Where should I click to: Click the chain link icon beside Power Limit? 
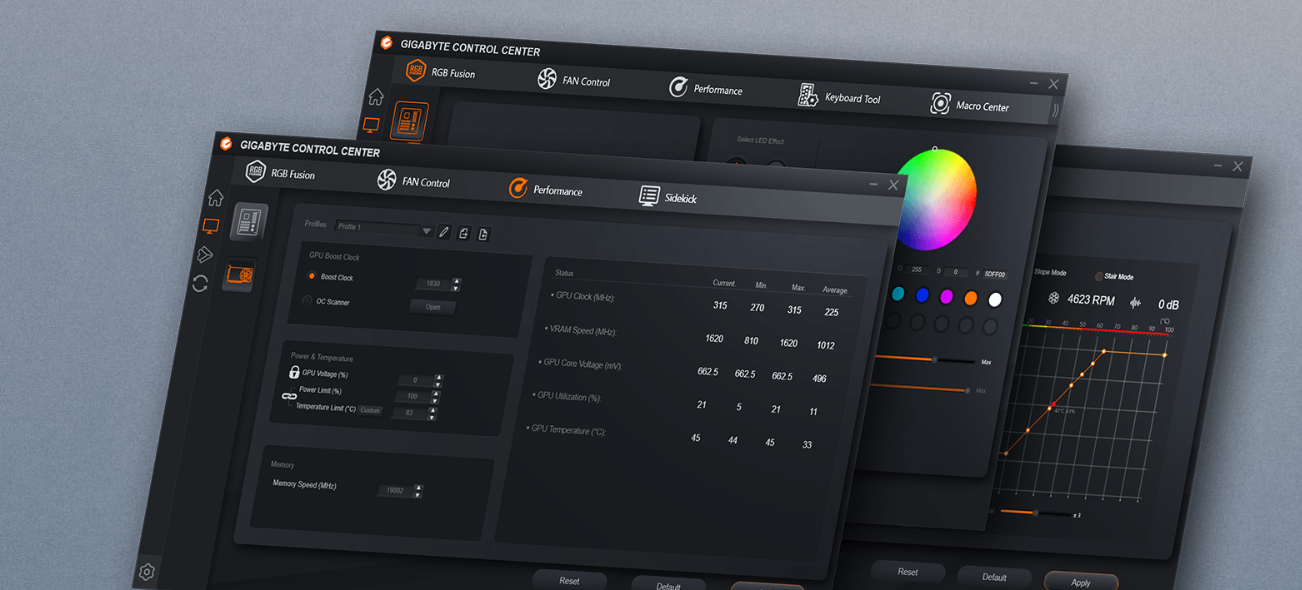click(289, 396)
